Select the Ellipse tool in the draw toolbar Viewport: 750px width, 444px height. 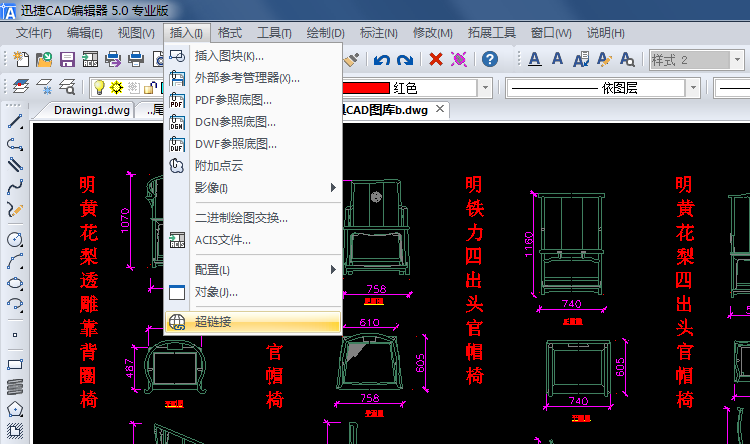click(x=15, y=283)
